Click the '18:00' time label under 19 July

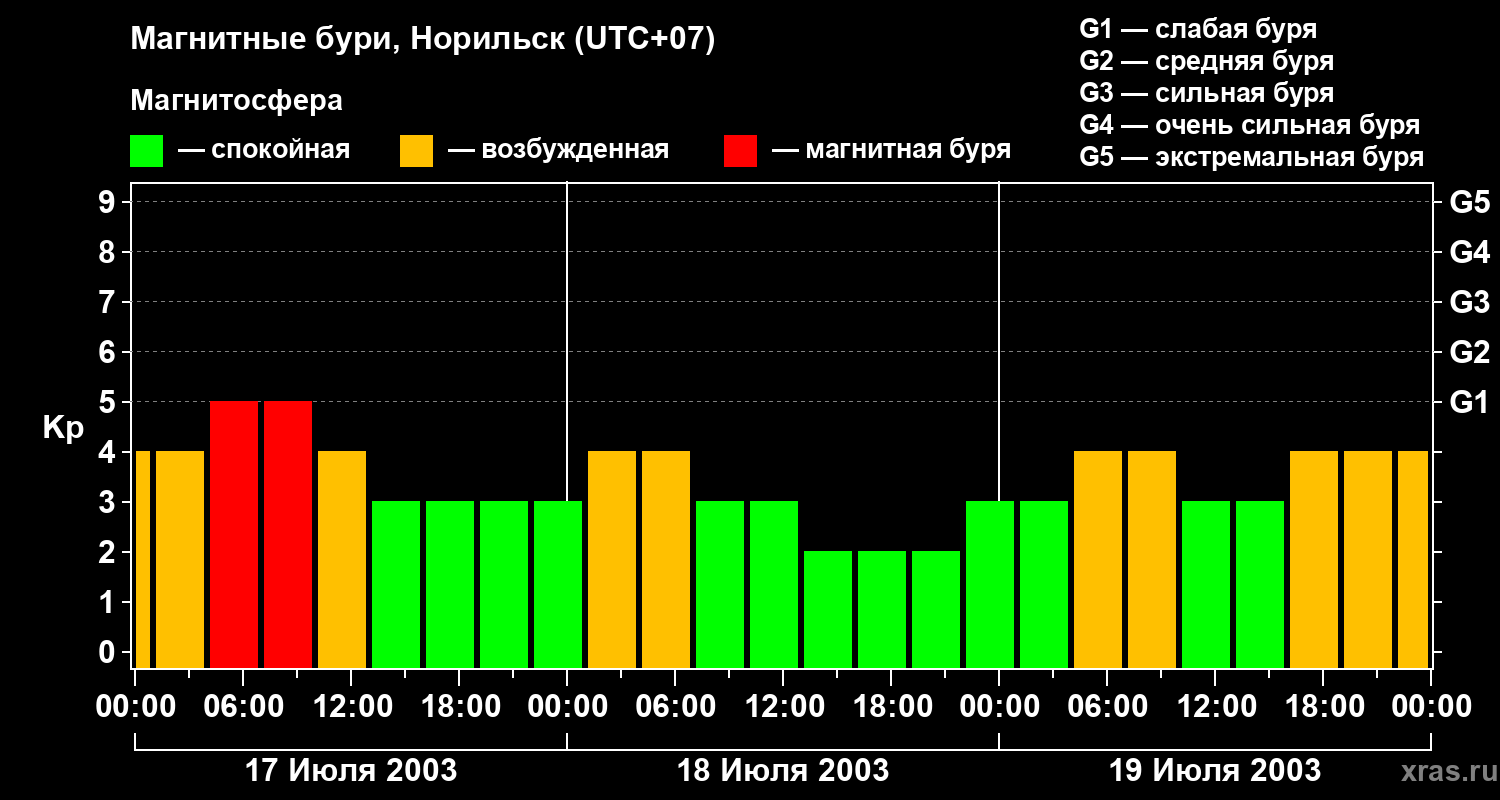click(x=1323, y=707)
